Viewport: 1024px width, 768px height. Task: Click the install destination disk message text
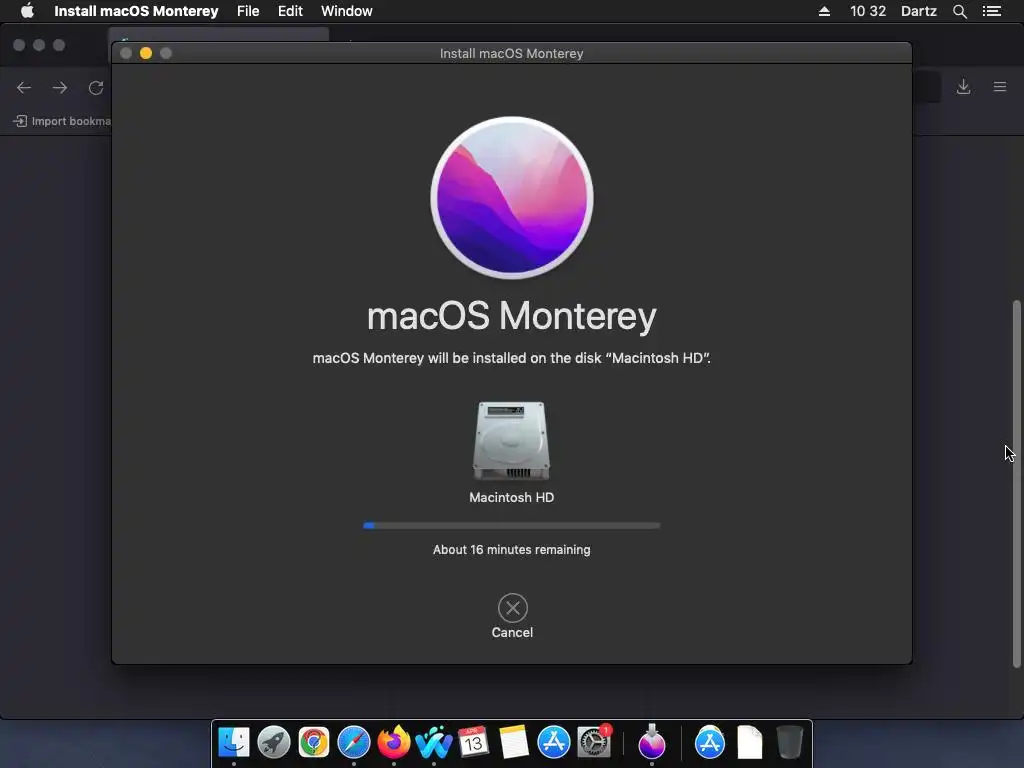(511, 358)
